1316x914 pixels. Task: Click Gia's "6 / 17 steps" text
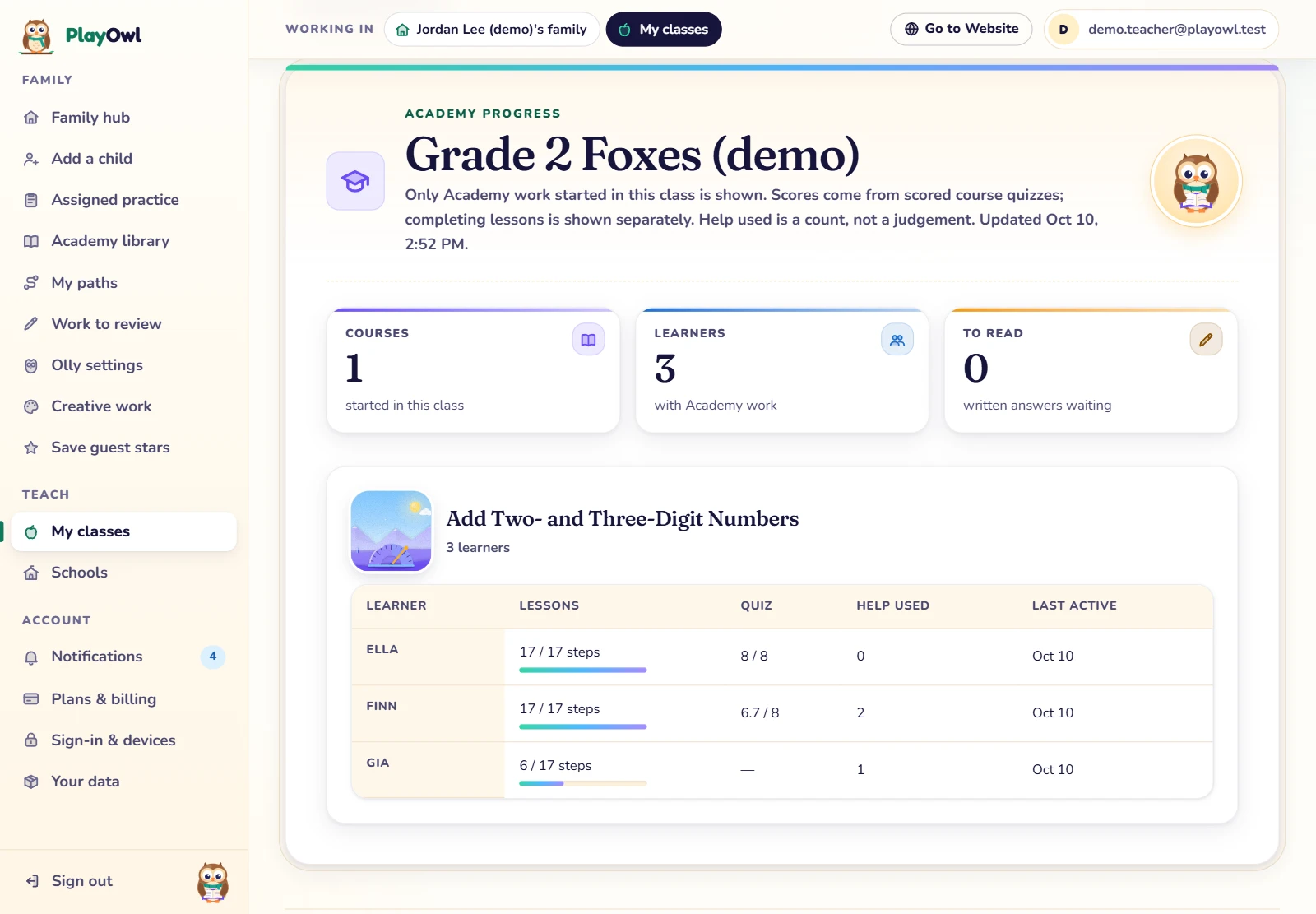click(556, 766)
